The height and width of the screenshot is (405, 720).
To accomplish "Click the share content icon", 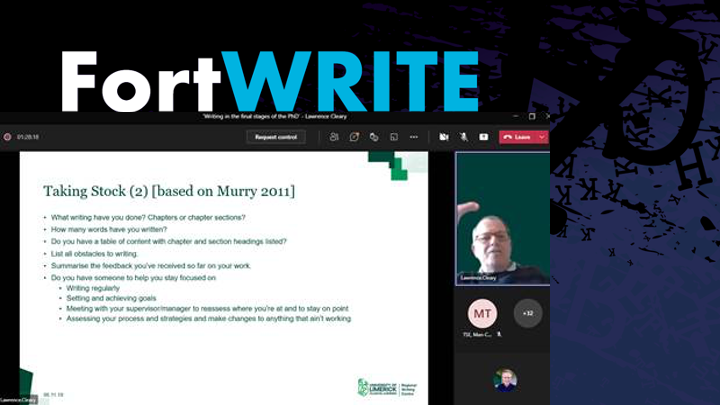I will coord(484,137).
